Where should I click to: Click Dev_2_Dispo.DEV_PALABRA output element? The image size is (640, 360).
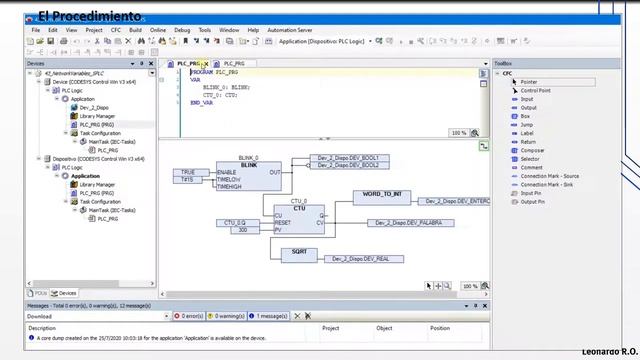(x=411, y=223)
